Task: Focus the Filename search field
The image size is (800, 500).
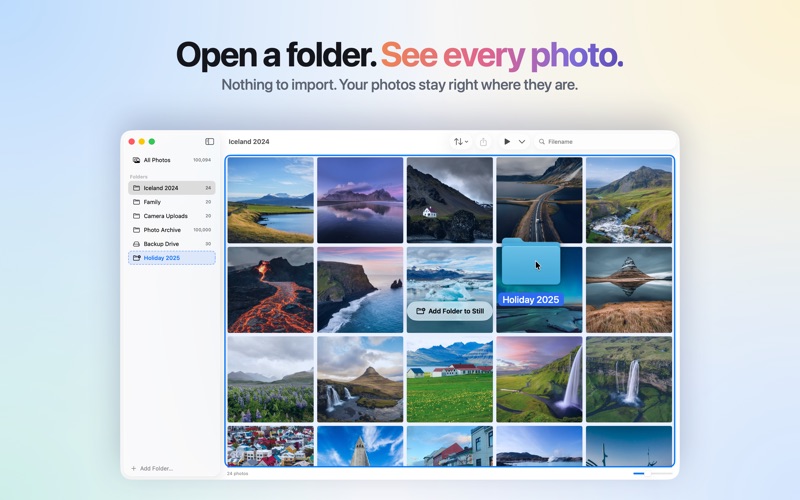Action: point(604,141)
